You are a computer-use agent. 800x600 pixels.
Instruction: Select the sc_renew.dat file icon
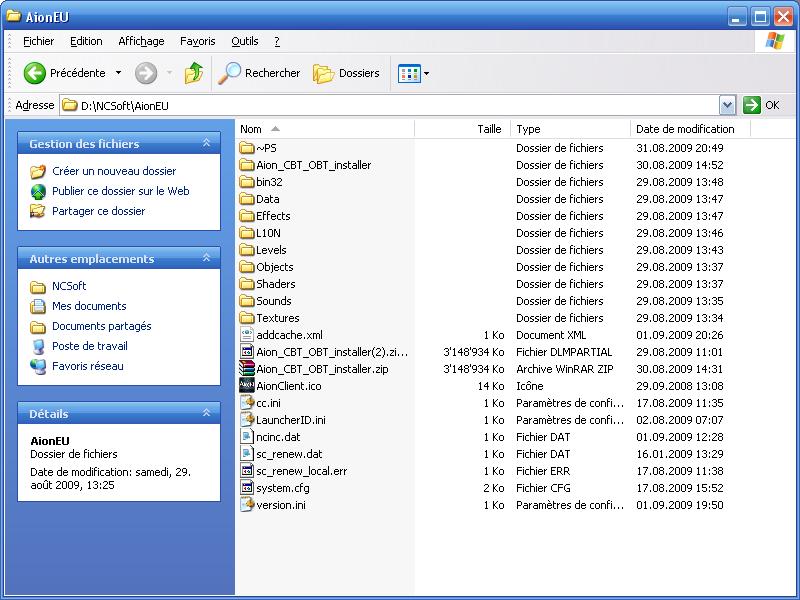tap(247, 454)
